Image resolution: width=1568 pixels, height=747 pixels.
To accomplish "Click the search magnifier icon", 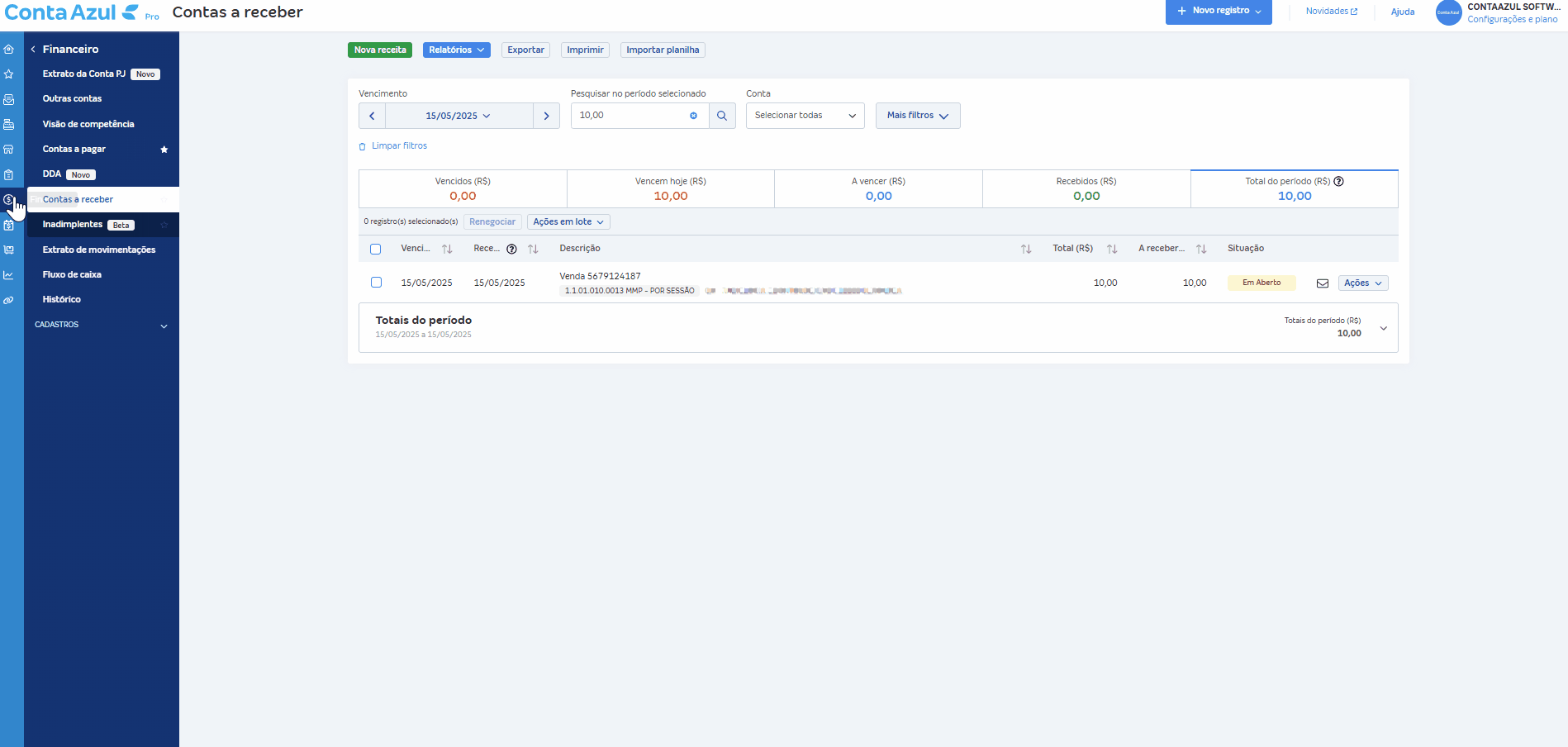I will click(x=722, y=116).
